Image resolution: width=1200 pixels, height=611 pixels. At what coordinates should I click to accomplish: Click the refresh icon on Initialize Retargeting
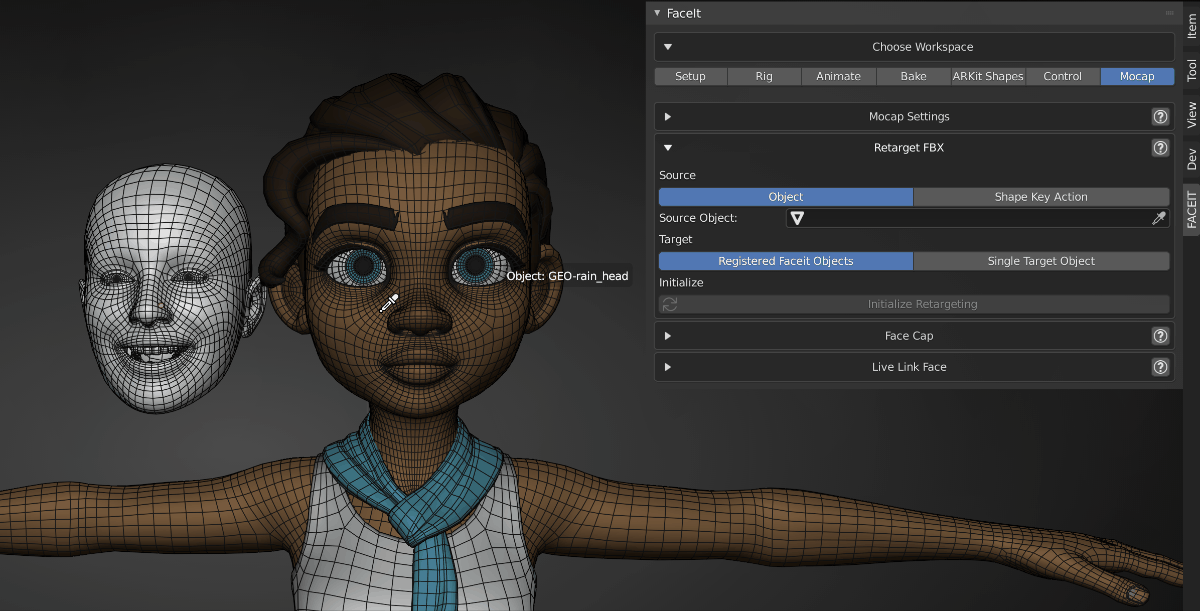click(669, 304)
